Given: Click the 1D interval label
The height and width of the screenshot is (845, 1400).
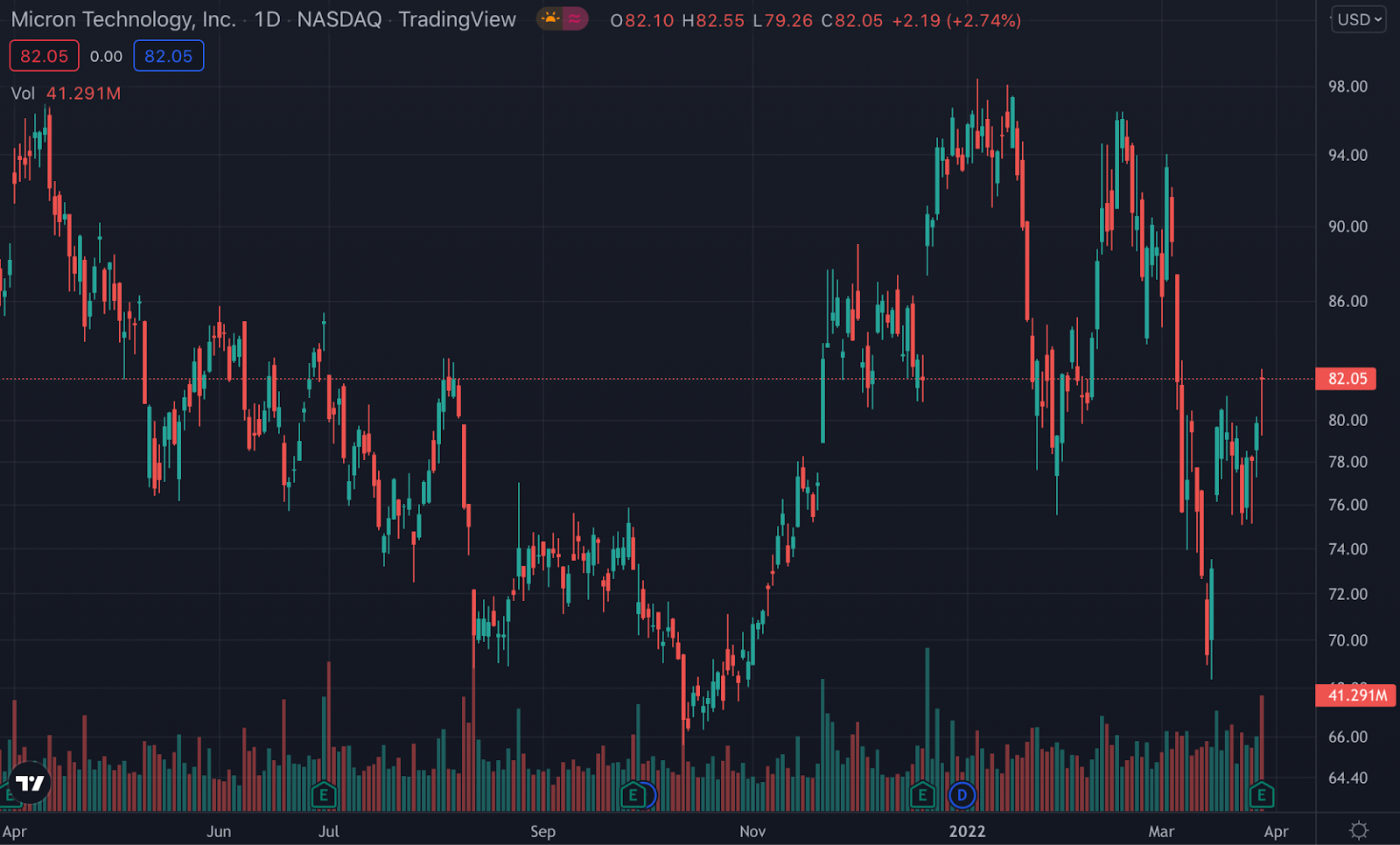Looking at the screenshot, I should coord(267,19).
